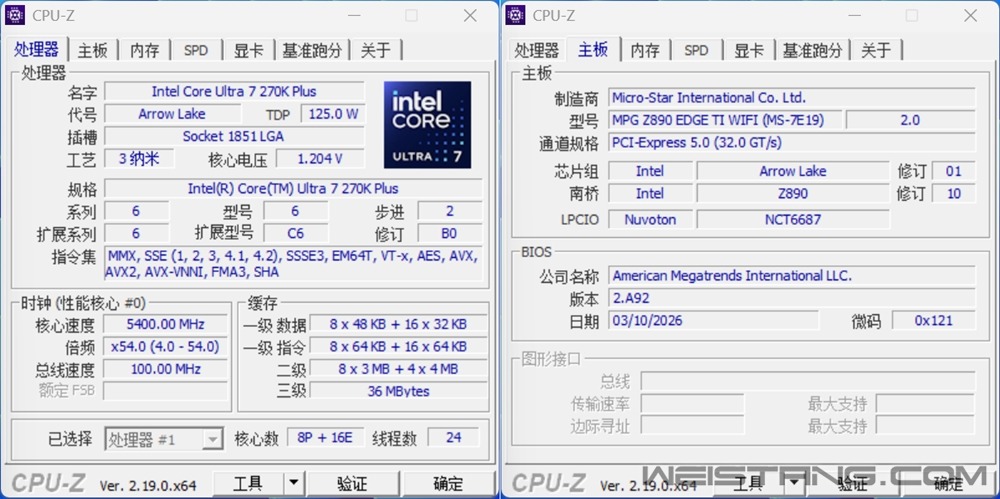Switch to 内存 tab in left window
The width and height of the screenshot is (1000, 499).
pos(145,50)
